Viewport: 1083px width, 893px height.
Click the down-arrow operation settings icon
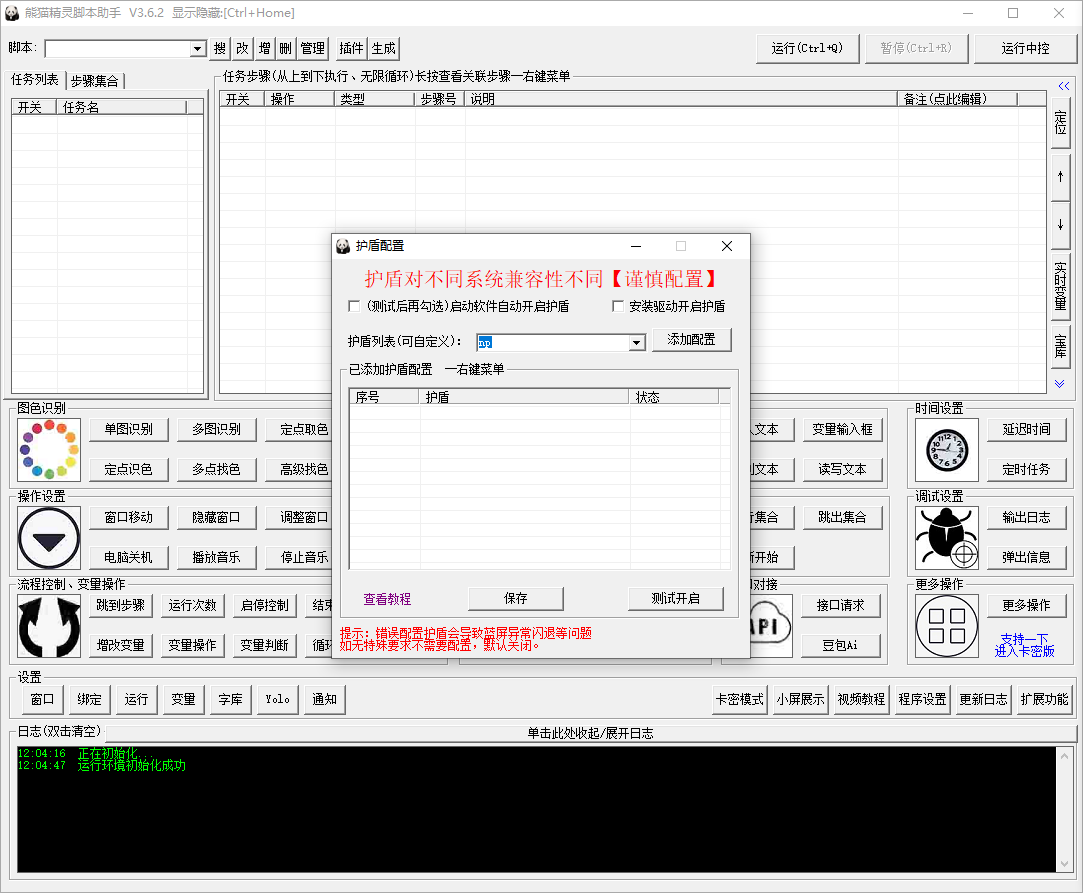click(x=48, y=538)
